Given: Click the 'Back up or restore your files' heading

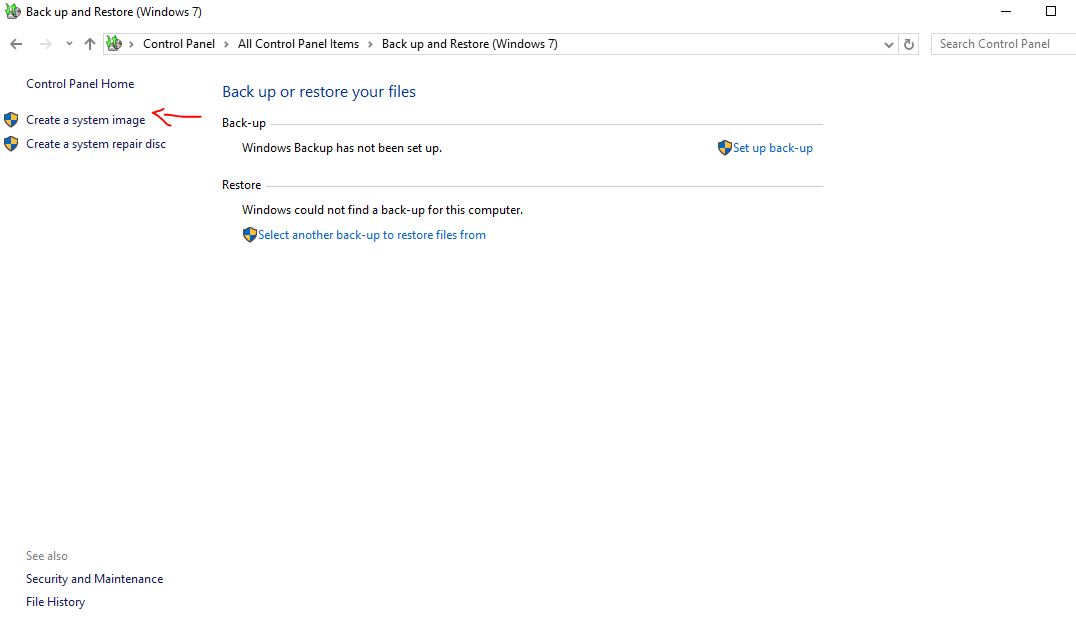Looking at the screenshot, I should point(319,92).
